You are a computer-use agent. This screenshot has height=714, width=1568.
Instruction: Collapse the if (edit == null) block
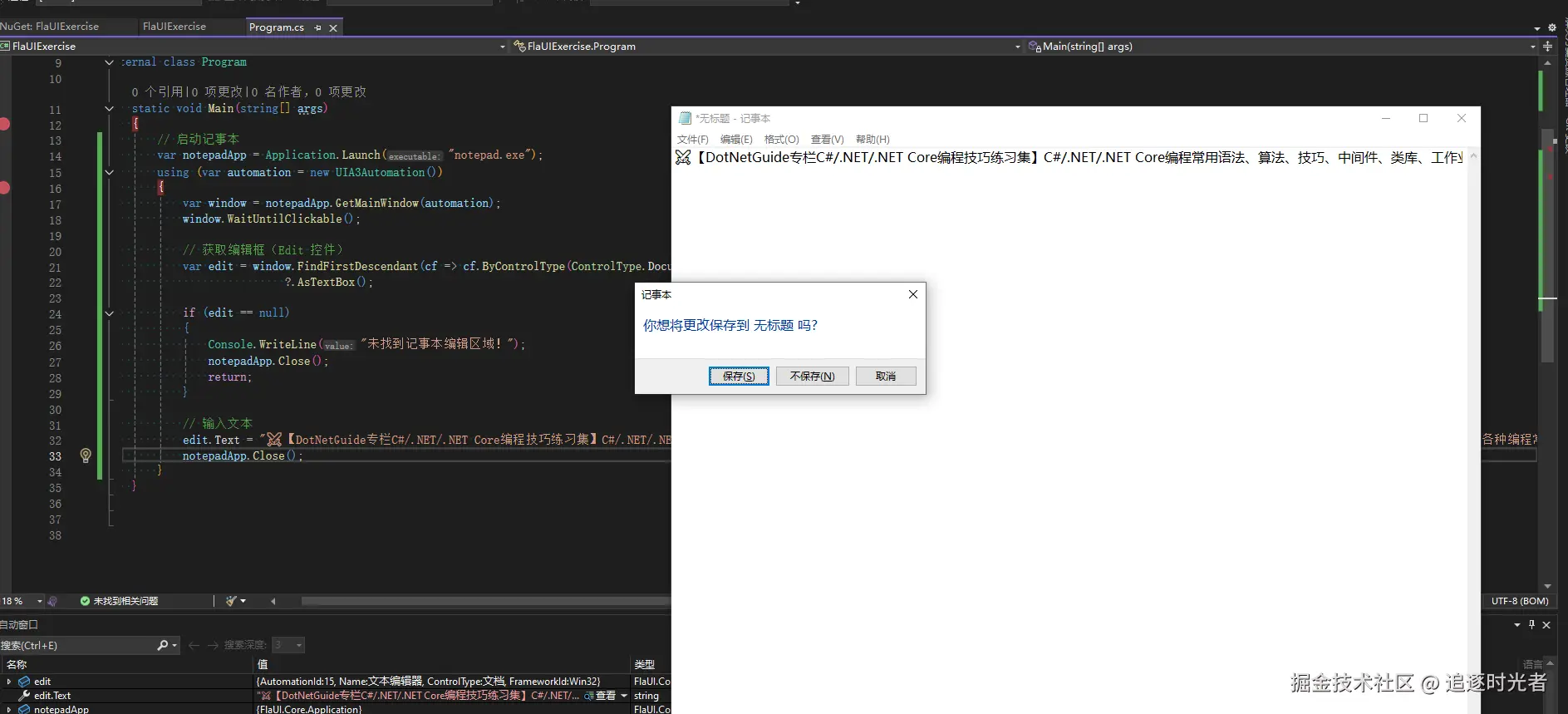click(x=109, y=313)
